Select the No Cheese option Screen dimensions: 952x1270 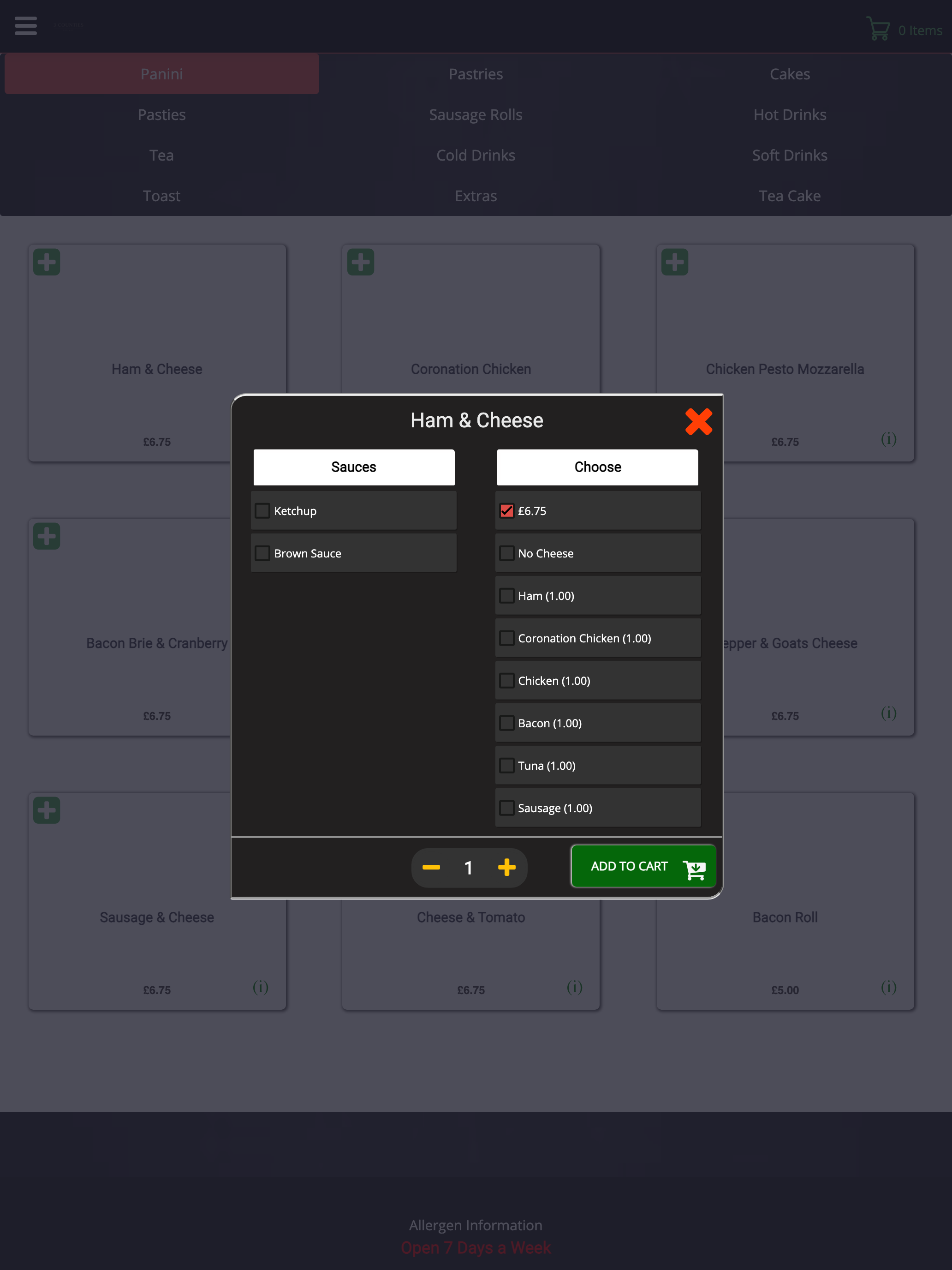point(507,553)
